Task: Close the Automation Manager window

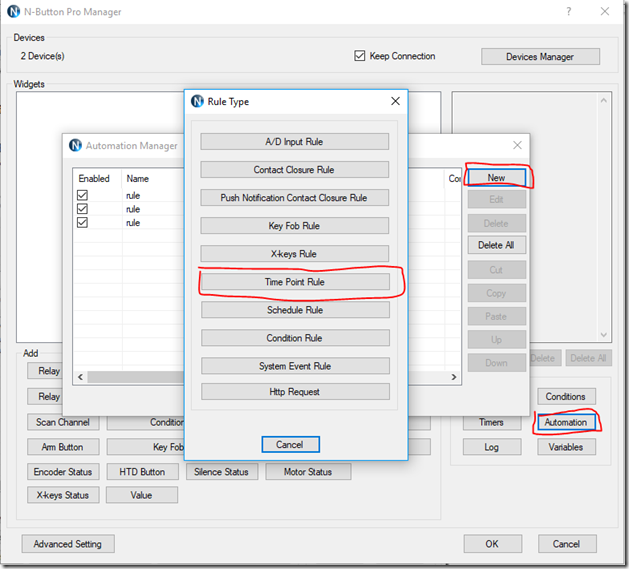Action: click(x=517, y=145)
